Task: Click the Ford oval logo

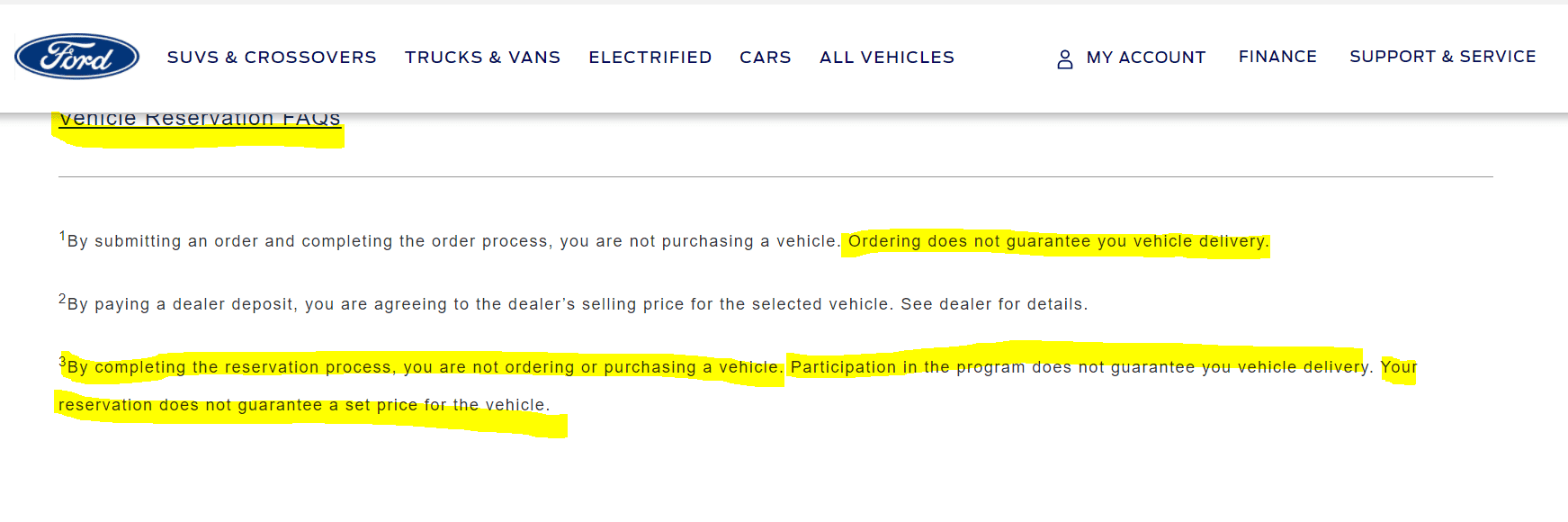Action: 77,57
